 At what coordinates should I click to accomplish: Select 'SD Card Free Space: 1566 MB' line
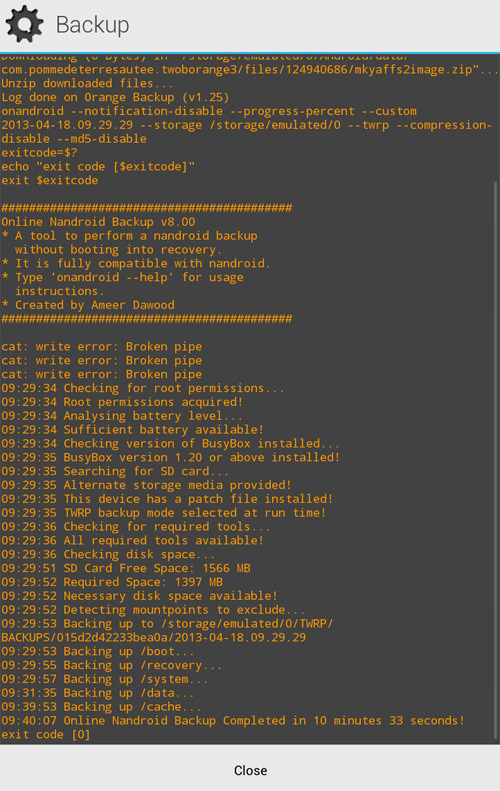click(x=126, y=568)
